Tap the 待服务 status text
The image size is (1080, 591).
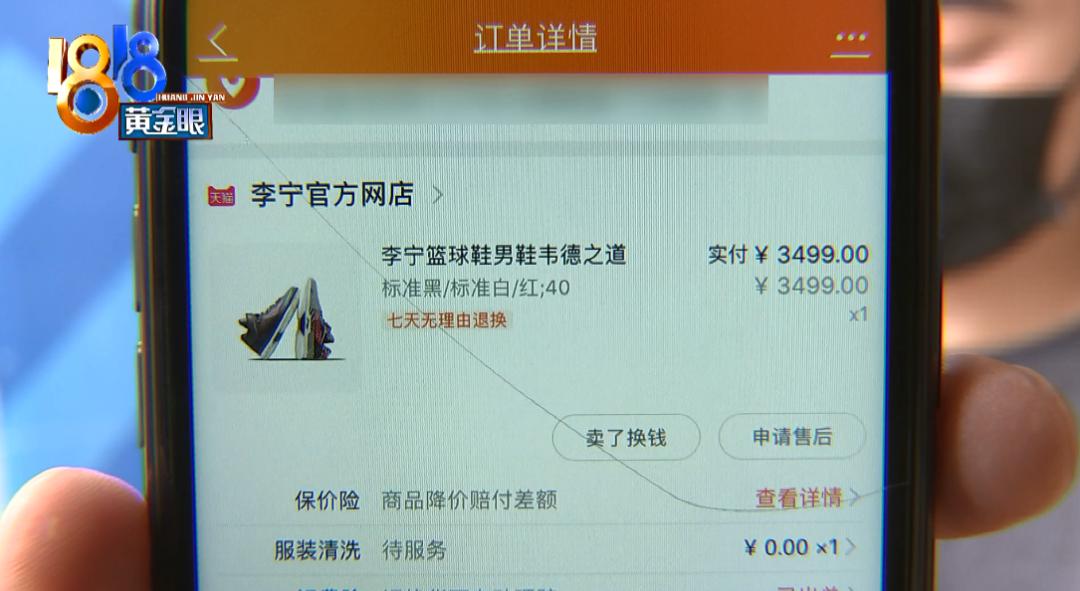pos(414,550)
